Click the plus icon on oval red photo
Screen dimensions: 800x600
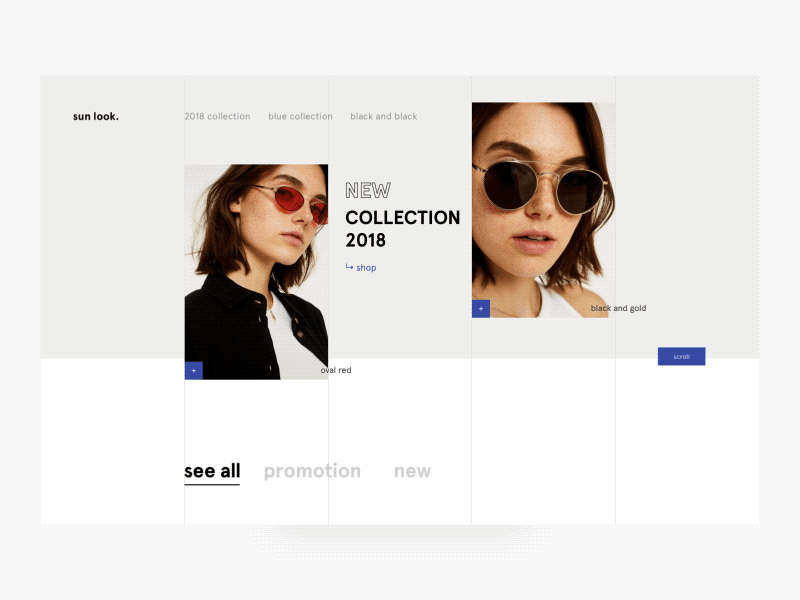(x=193, y=370)
